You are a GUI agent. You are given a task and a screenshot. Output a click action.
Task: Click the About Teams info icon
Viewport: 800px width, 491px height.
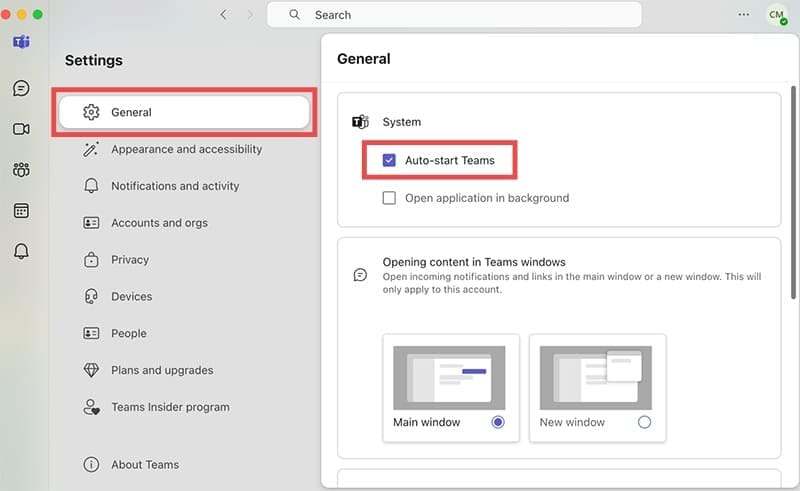click(91, 464)
